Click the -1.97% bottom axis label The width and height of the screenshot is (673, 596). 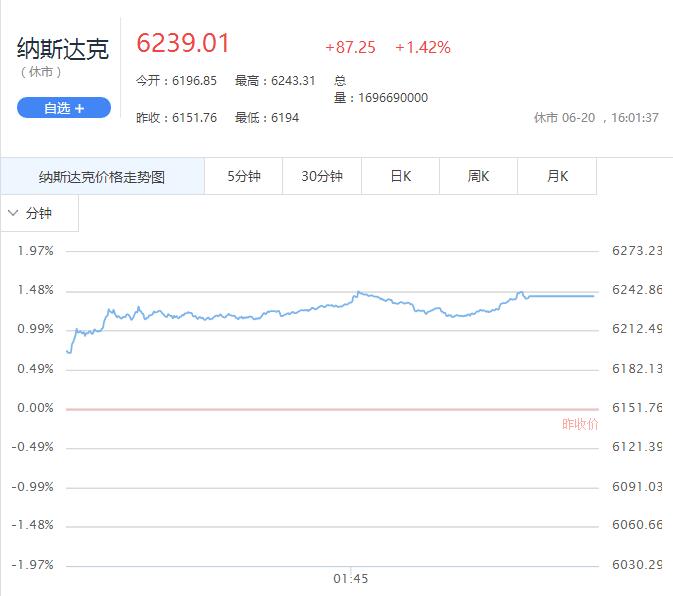[33, 565]
